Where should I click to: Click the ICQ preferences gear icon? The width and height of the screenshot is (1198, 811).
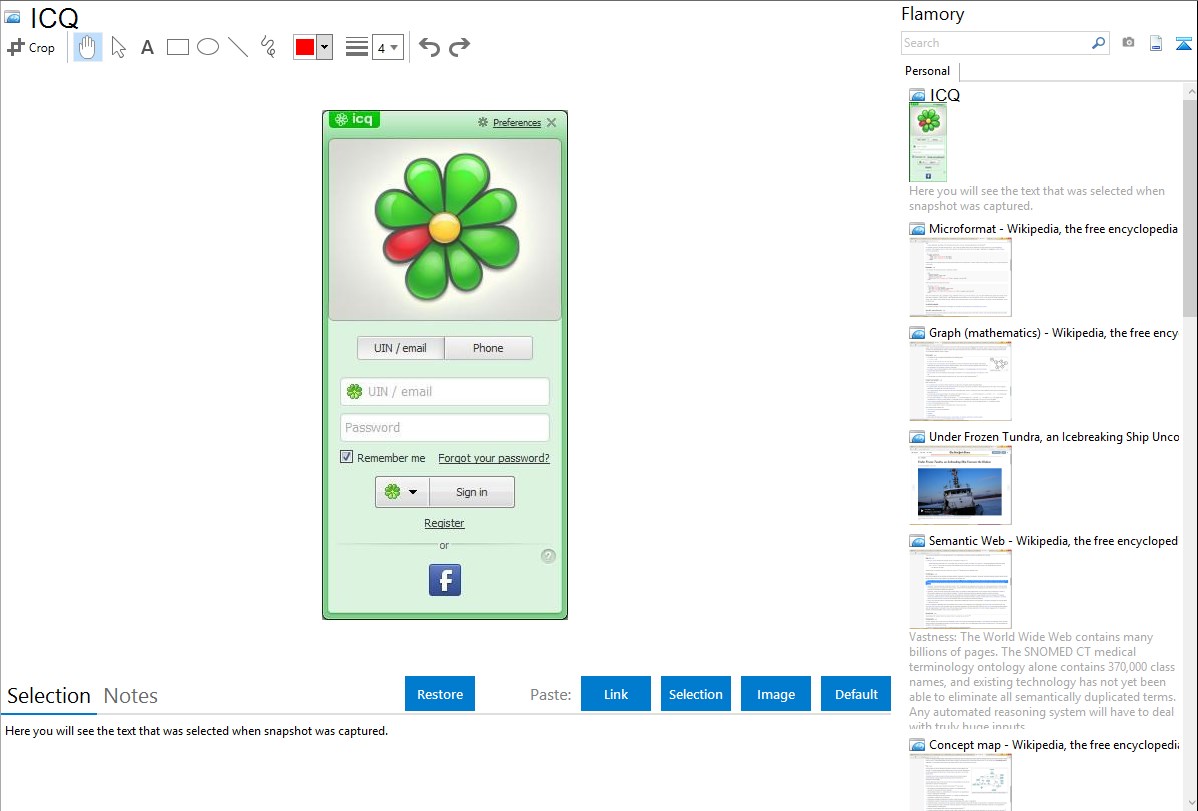(x=483, y=122)
